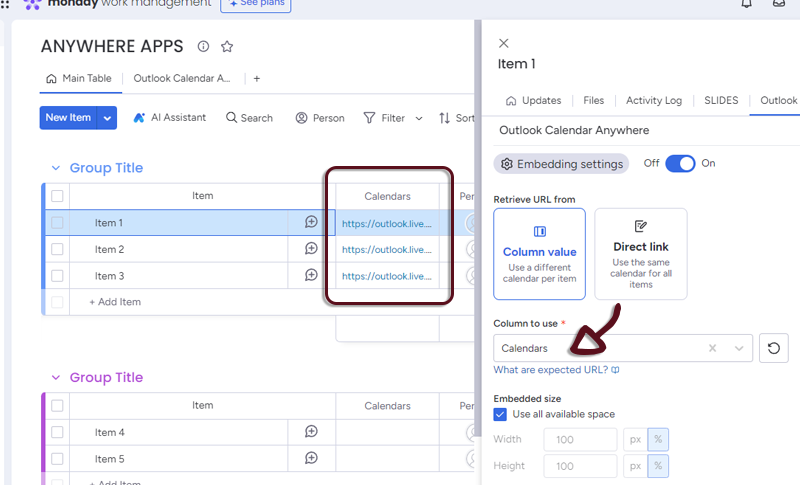Expand the Column to use dropdown

739,348
